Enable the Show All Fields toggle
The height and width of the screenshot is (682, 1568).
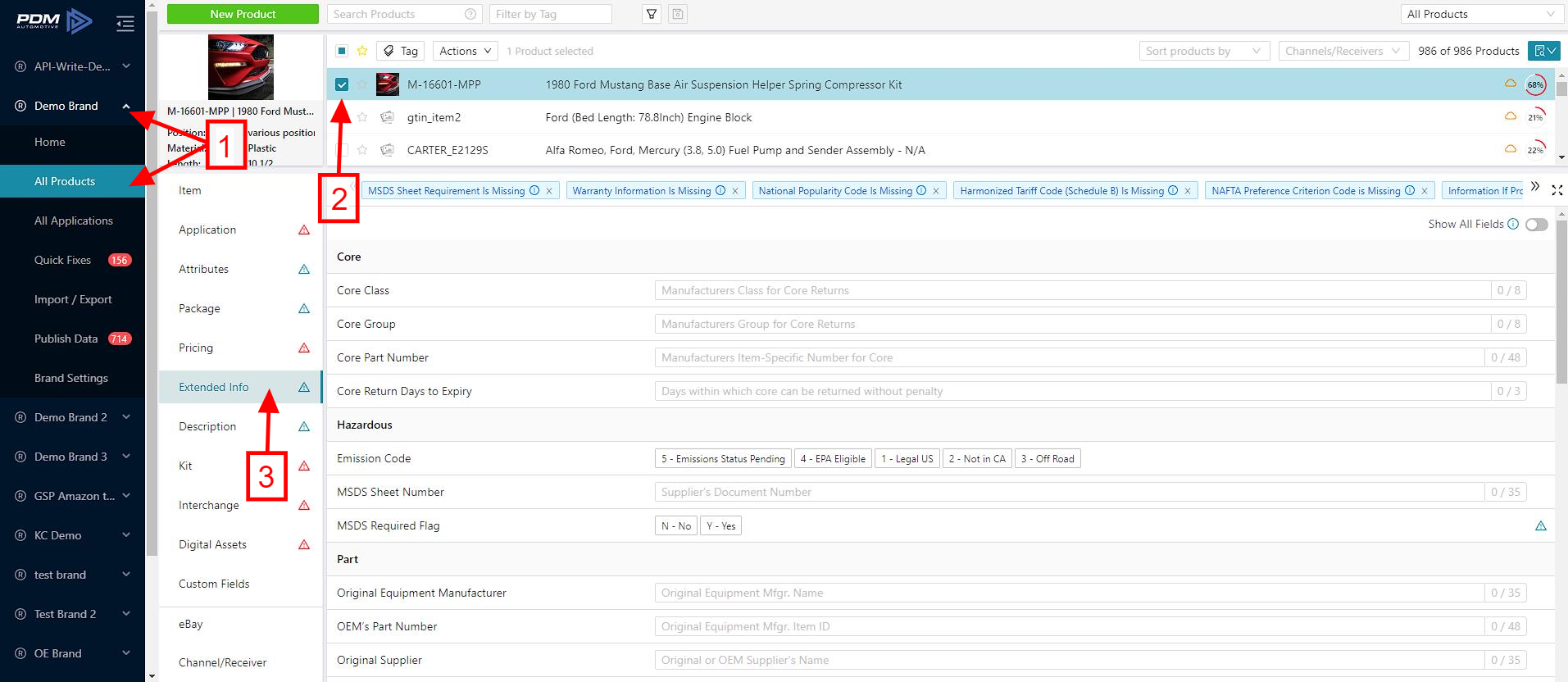1537,225
